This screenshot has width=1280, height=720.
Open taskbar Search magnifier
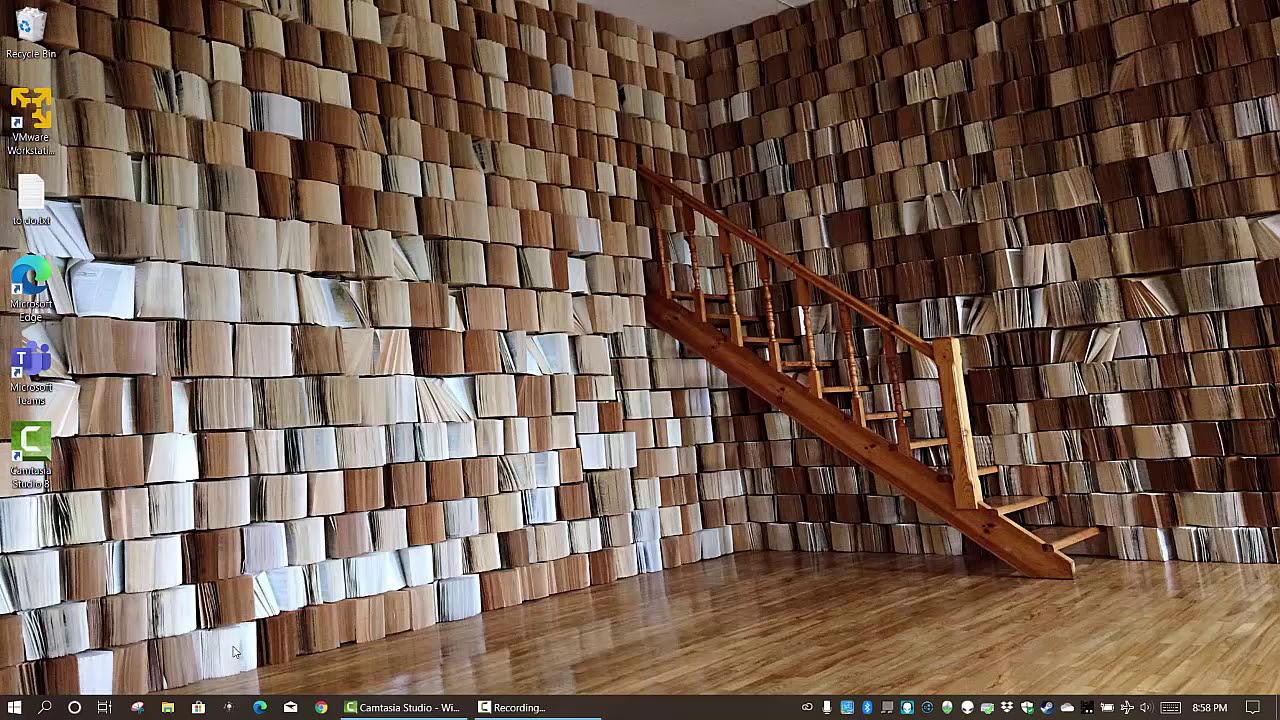44,707
